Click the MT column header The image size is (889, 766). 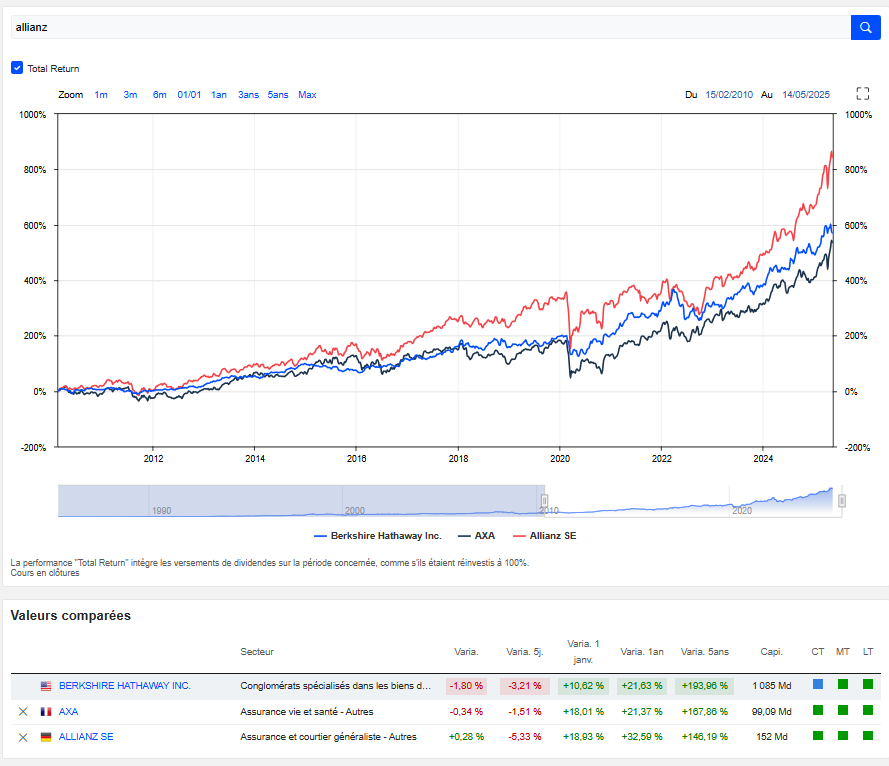coord(843,652)
